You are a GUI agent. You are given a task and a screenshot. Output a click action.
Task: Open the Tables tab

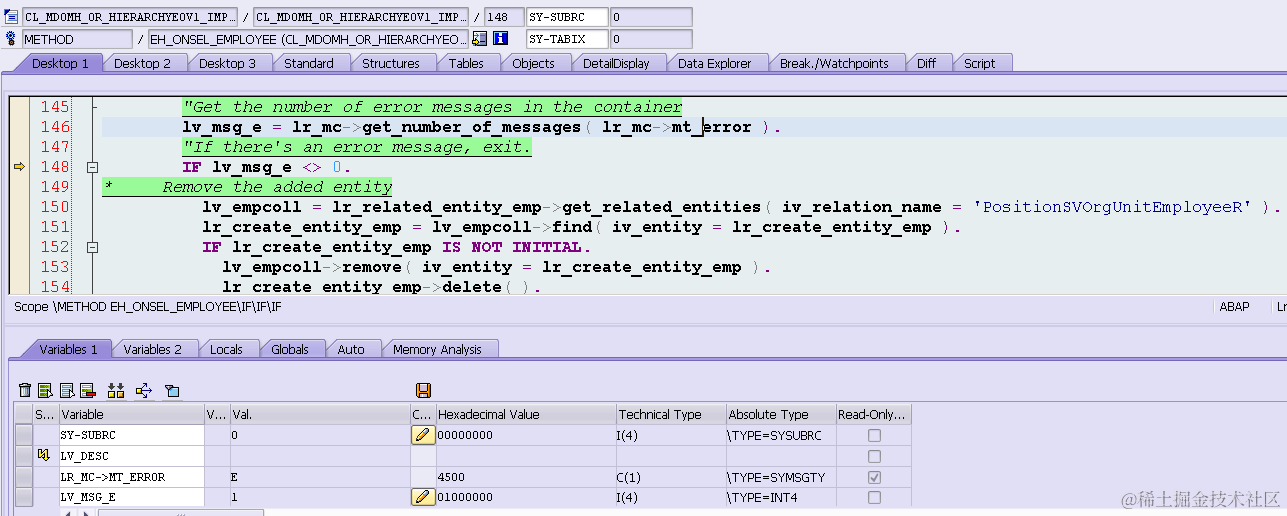(x=466, y=63)
